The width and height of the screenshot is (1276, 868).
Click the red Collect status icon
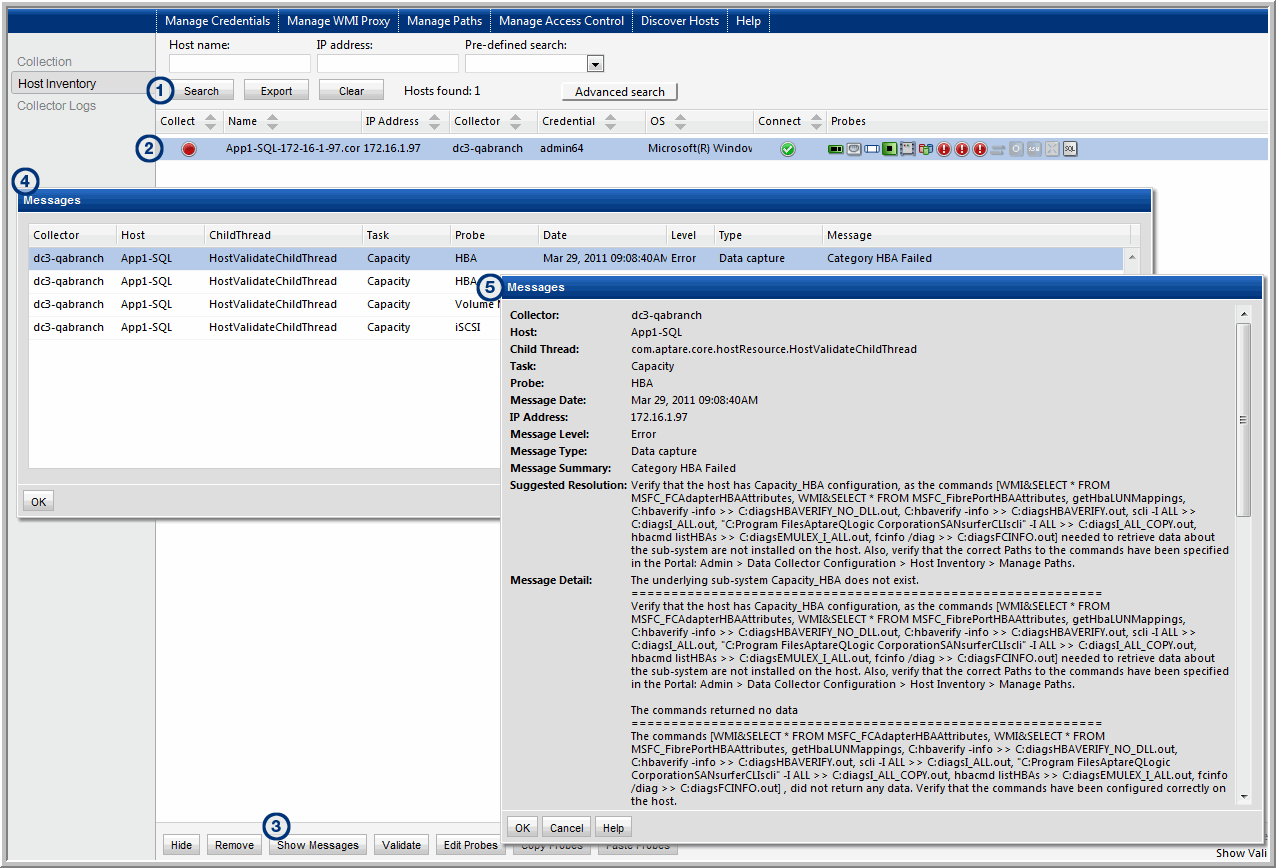pos(189,149)
